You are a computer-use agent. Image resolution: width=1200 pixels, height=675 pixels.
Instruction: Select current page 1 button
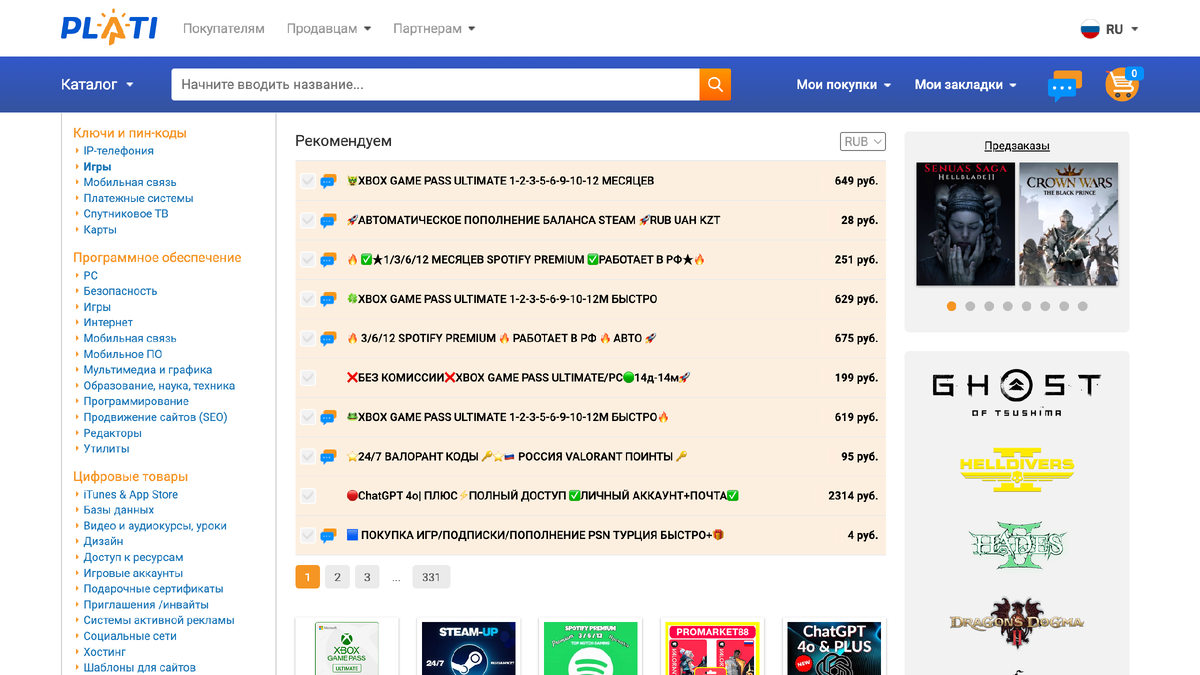pos(307,577)
